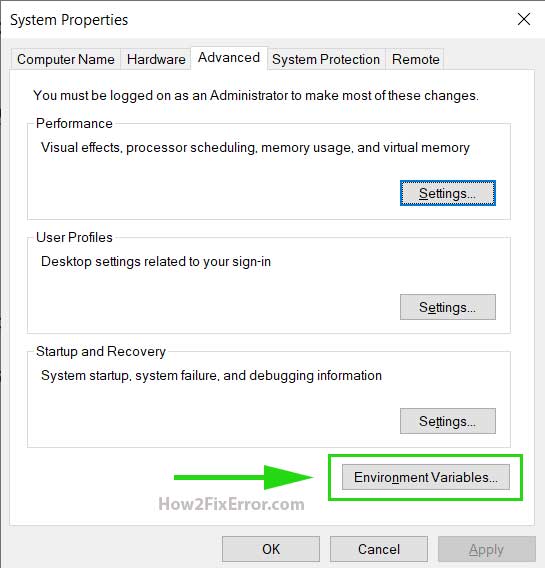Click the Administrator logon notice text
The height and width of the screenshot is (568, 545).
256,96
